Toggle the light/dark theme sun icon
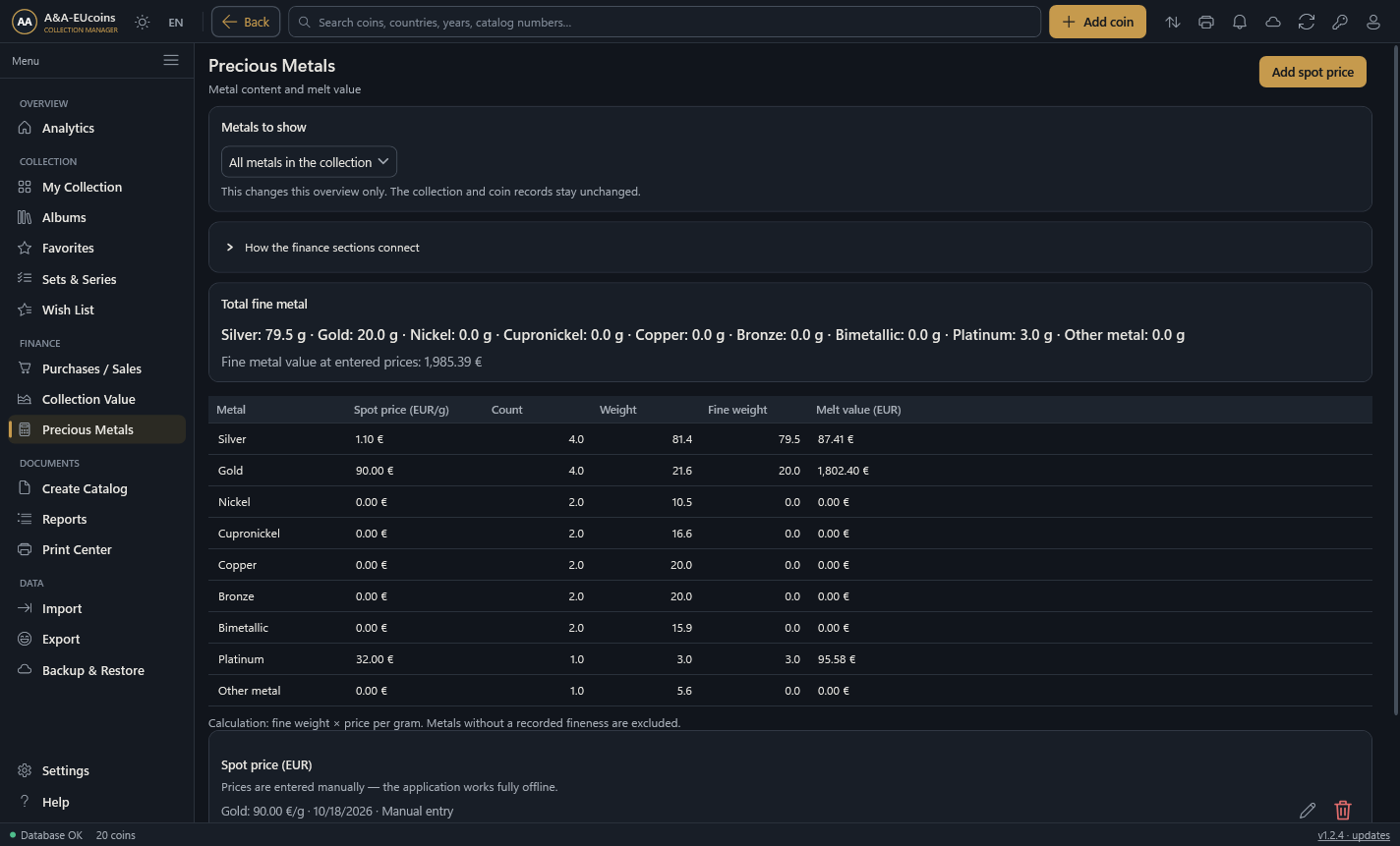This screenshot has height=846, width=1400. (x=143, y=23)
